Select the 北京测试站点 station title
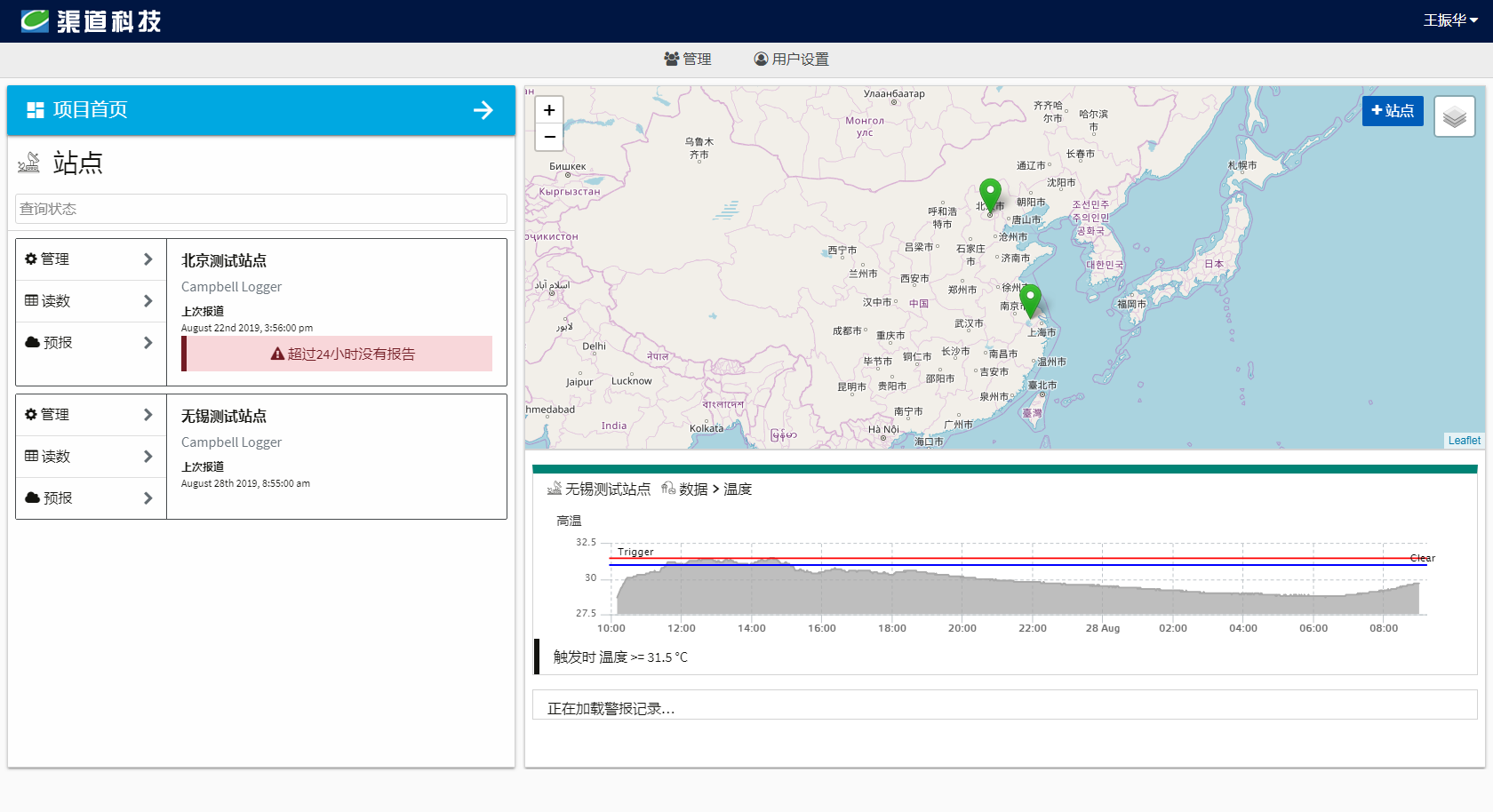Image resolution: width=1493 pixels, height=812 pixels. 224,261
